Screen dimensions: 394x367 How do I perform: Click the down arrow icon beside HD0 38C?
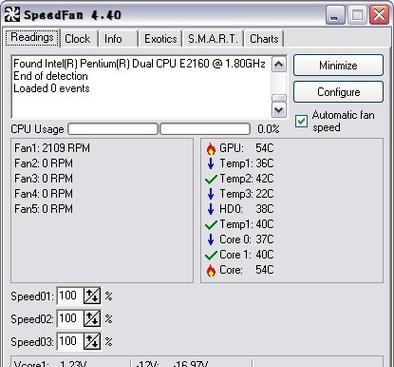coord(211,209)
